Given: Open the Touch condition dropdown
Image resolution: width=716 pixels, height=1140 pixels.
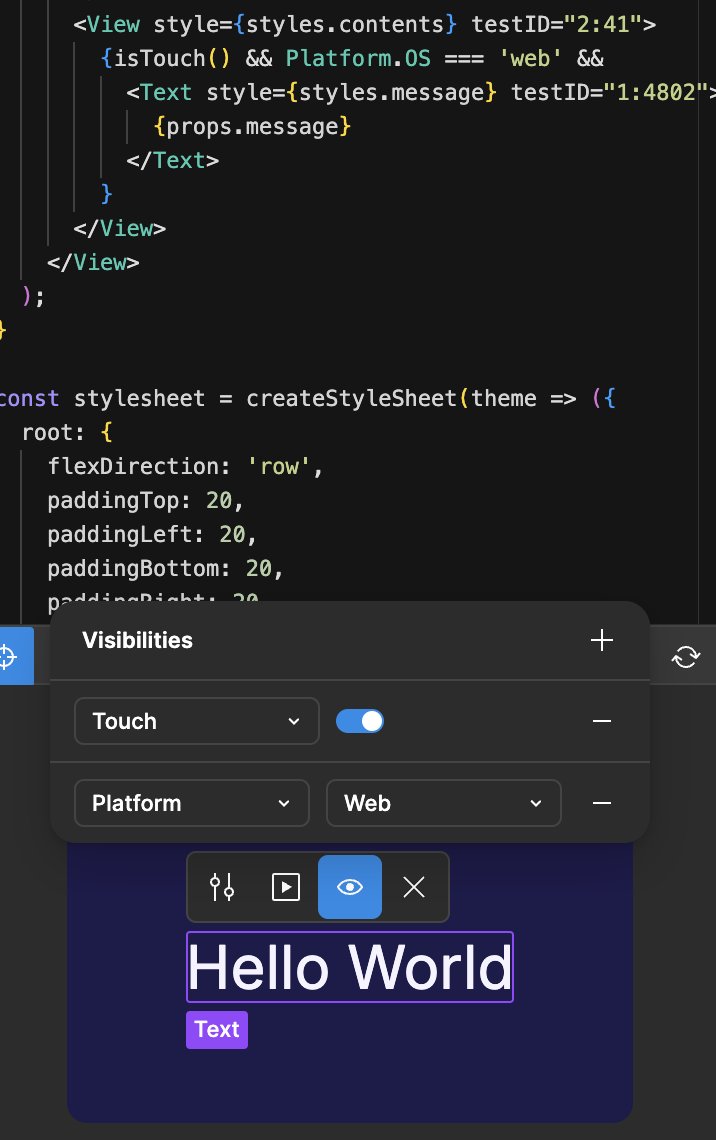Looking at the screenshot, I should click(x=196, y=721).
